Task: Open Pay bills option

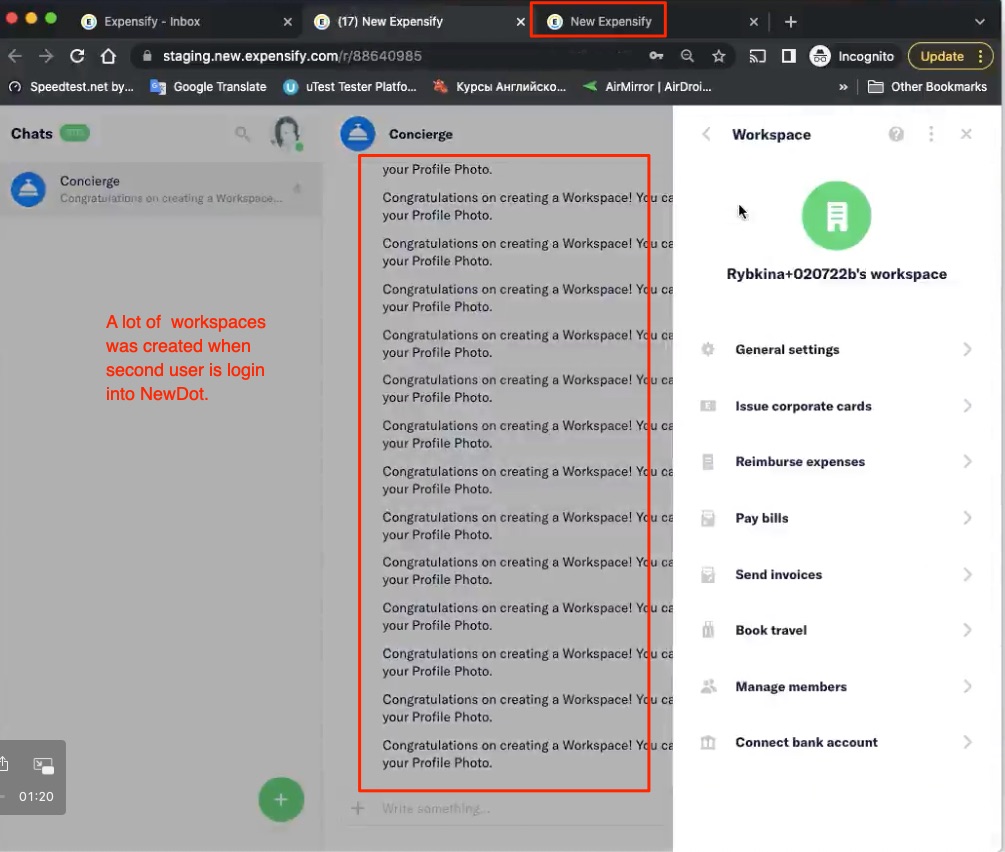Action: click(x=836, y=518)
